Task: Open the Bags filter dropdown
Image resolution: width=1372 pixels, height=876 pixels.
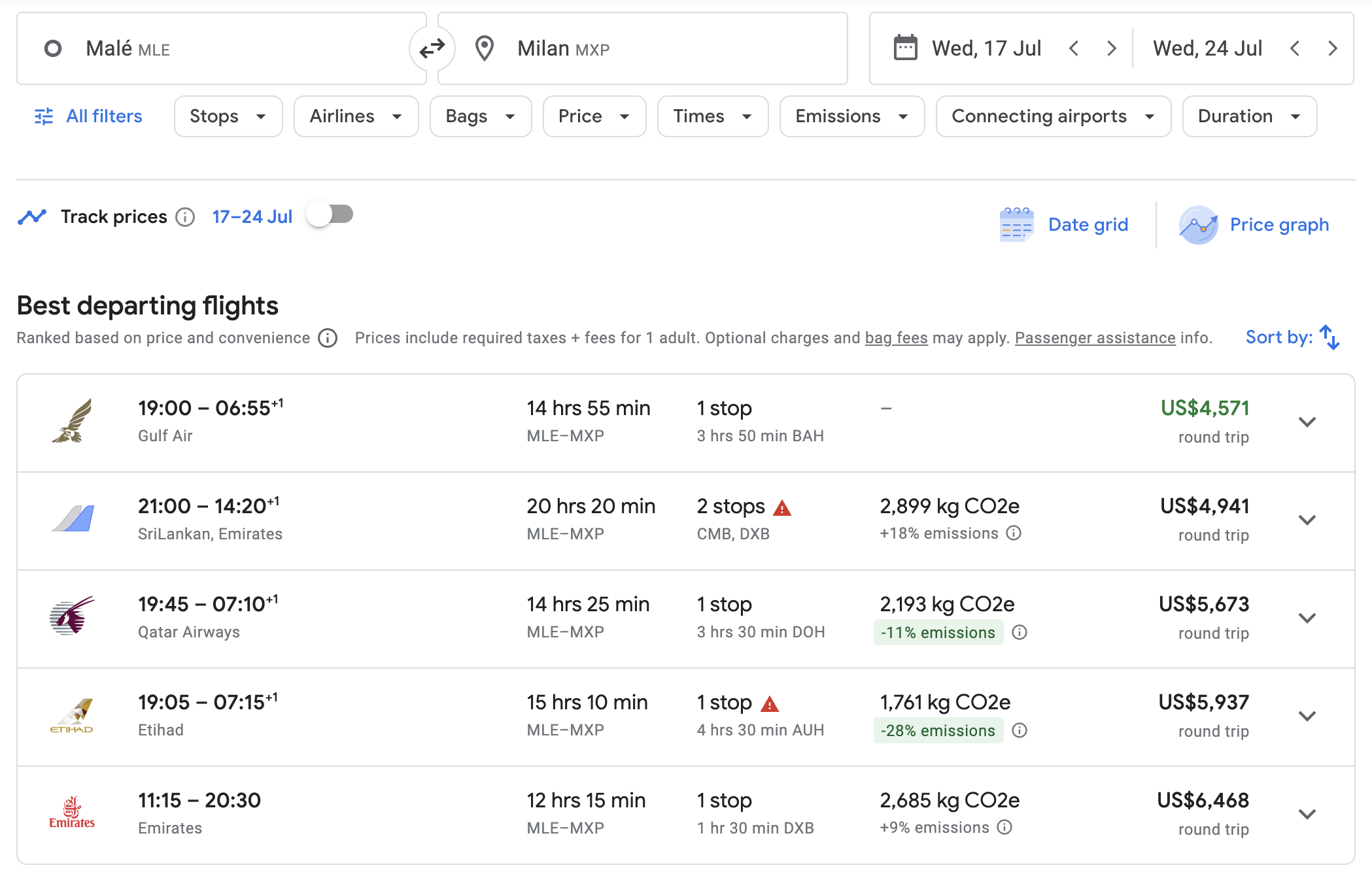Action: [481, 116]
